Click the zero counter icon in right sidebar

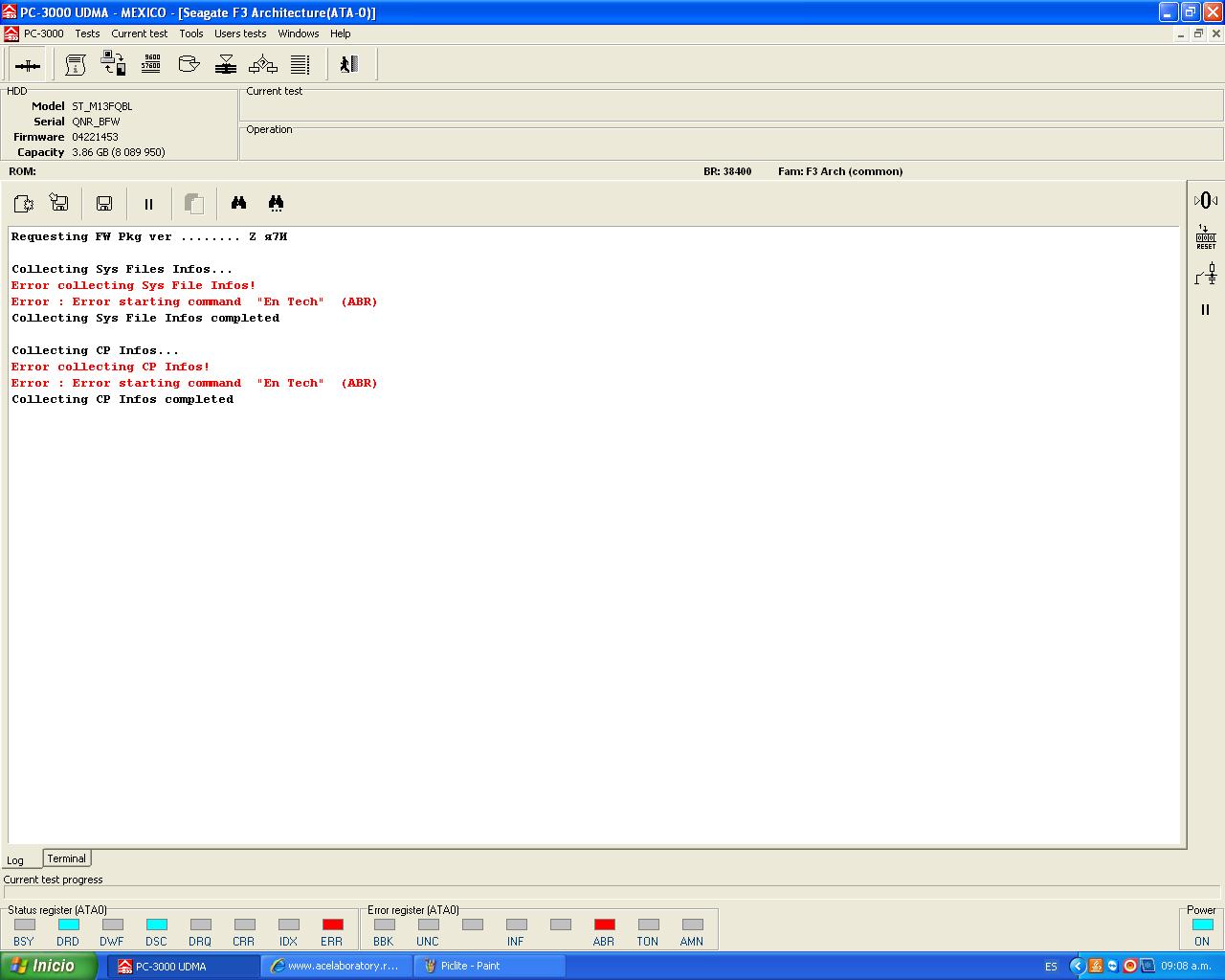coord(1205,200)
